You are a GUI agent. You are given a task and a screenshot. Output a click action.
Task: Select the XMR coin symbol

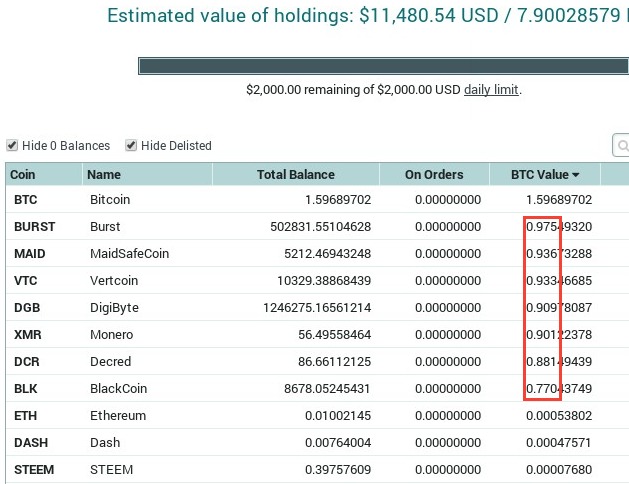pyautogui.click(x=28, y=334)
